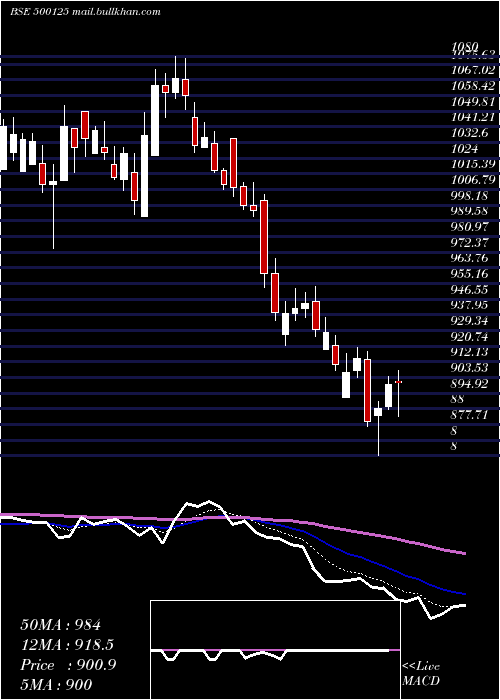Click the last candlestick with the small red body
The height and width of the screenshot is (700, 500).
(x=399, y=382)
